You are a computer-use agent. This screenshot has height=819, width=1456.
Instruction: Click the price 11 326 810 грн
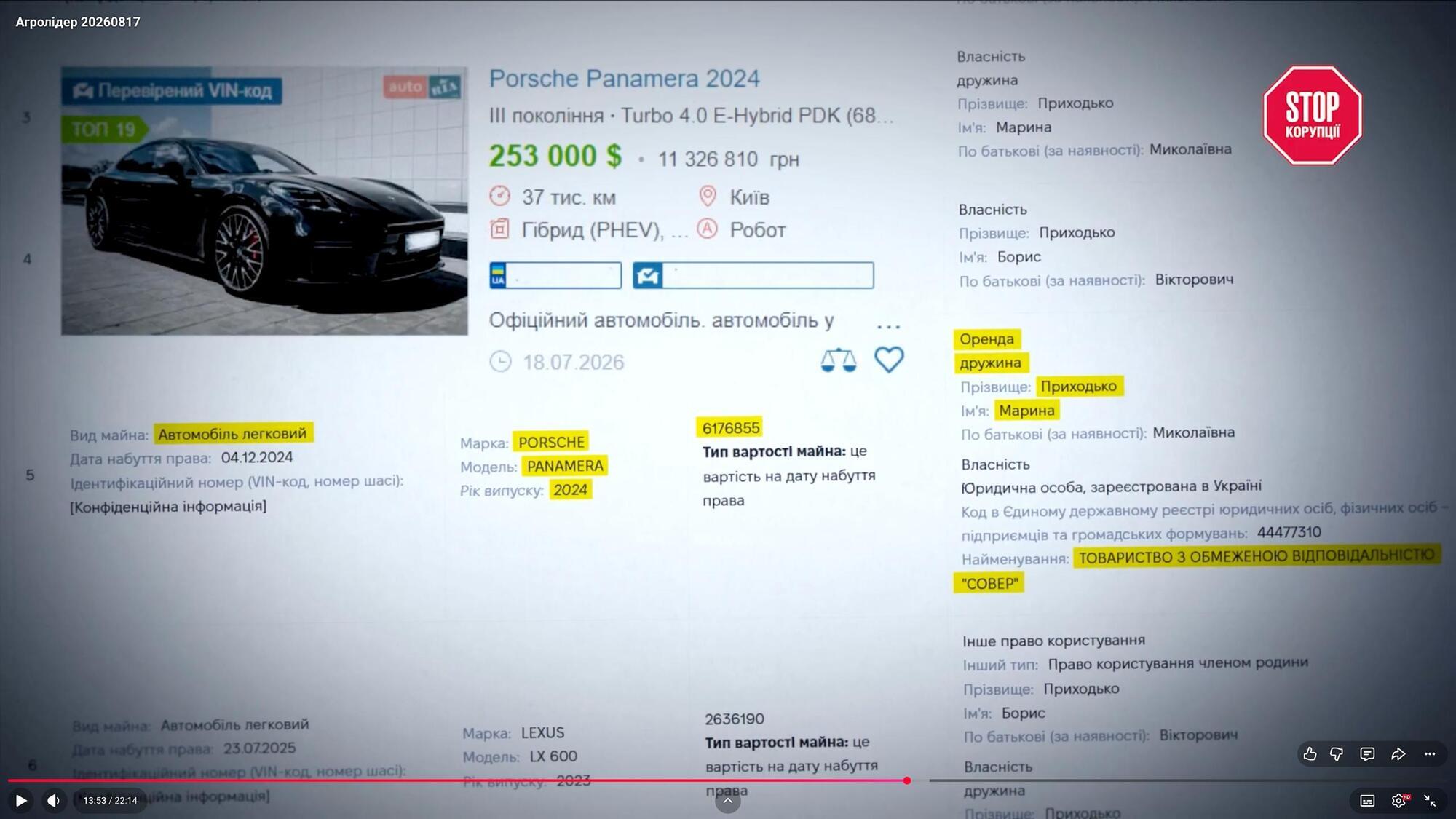point(729,159)
